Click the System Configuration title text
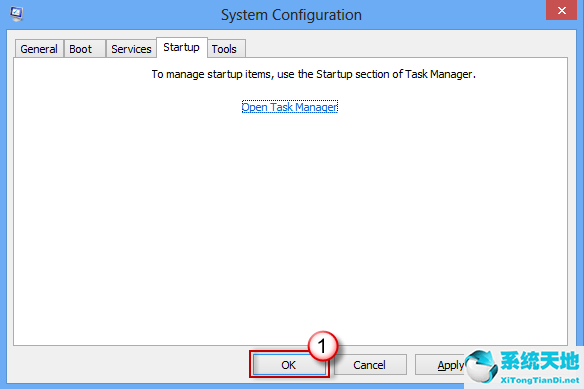The image size is (584, 389). click(291, 15)
